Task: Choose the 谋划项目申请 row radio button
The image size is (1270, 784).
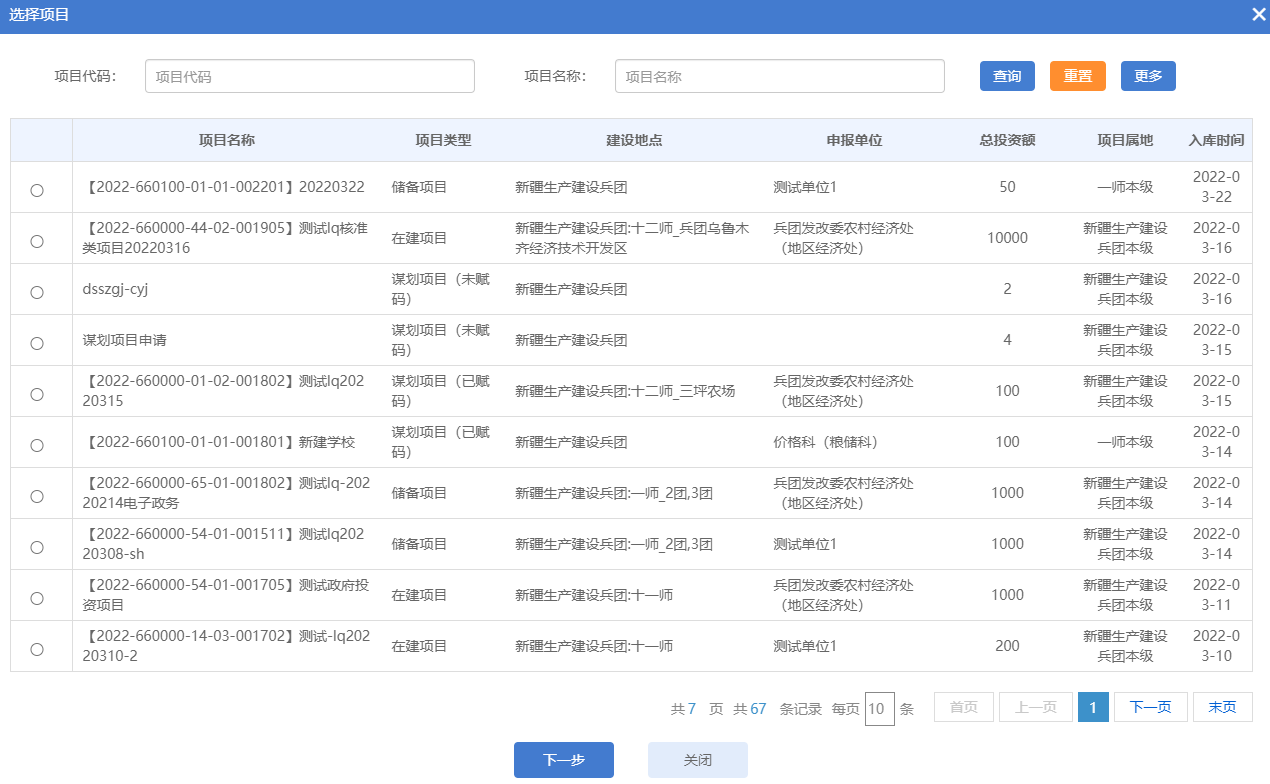Action: click(x=37, y=343)
